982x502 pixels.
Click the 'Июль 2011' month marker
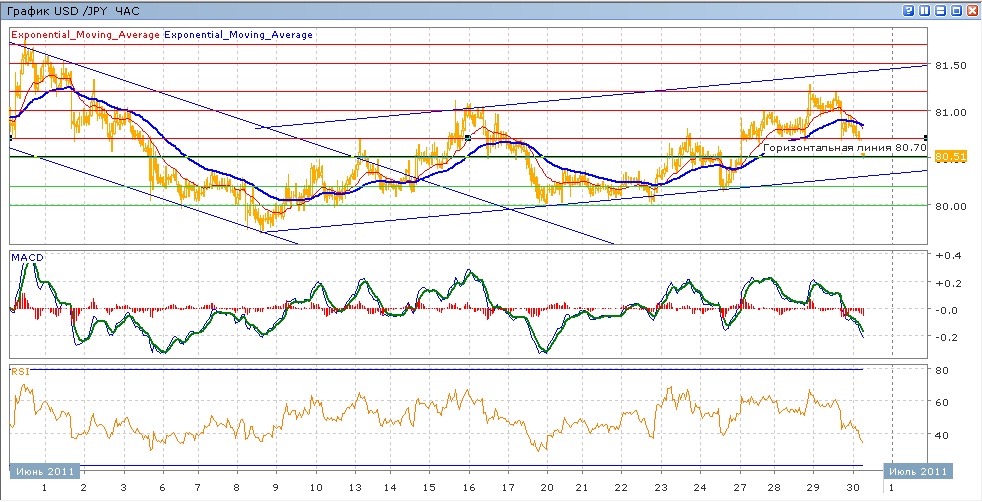(x=917, y=471)
